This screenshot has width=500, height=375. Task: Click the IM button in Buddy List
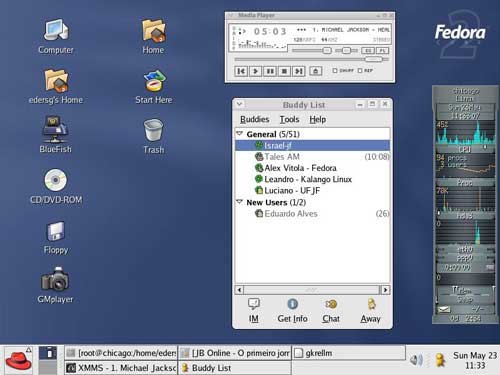[x=254, y=311]
